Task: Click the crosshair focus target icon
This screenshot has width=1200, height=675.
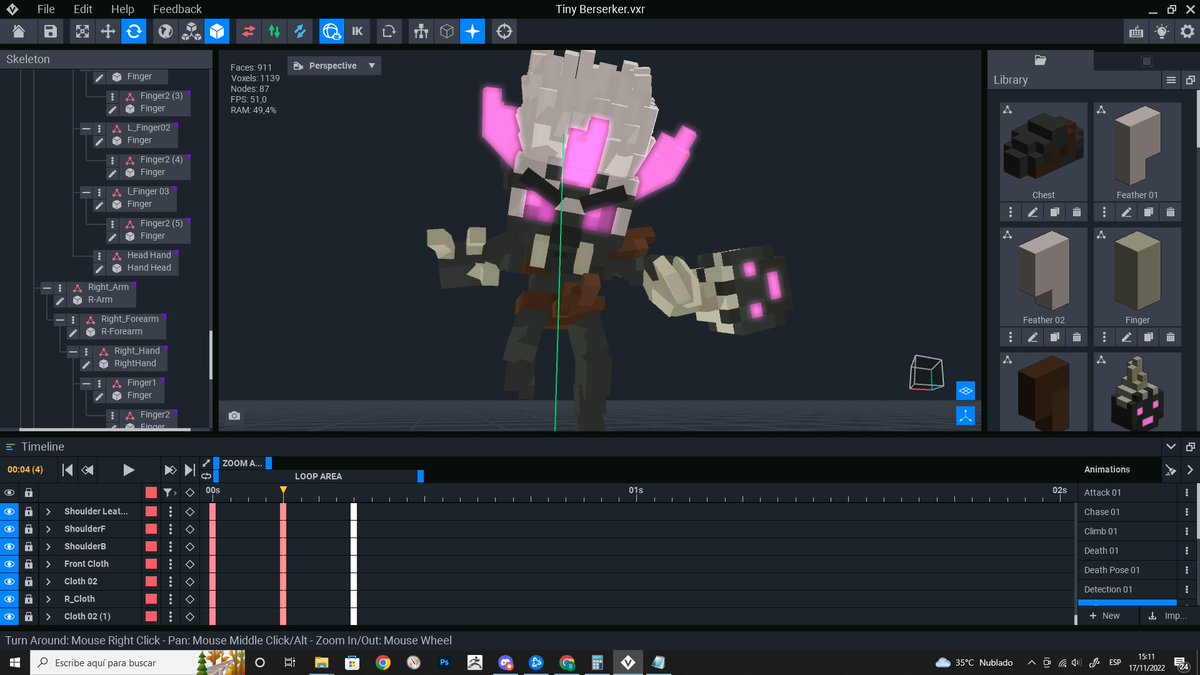Action: [x=504, y=32]
